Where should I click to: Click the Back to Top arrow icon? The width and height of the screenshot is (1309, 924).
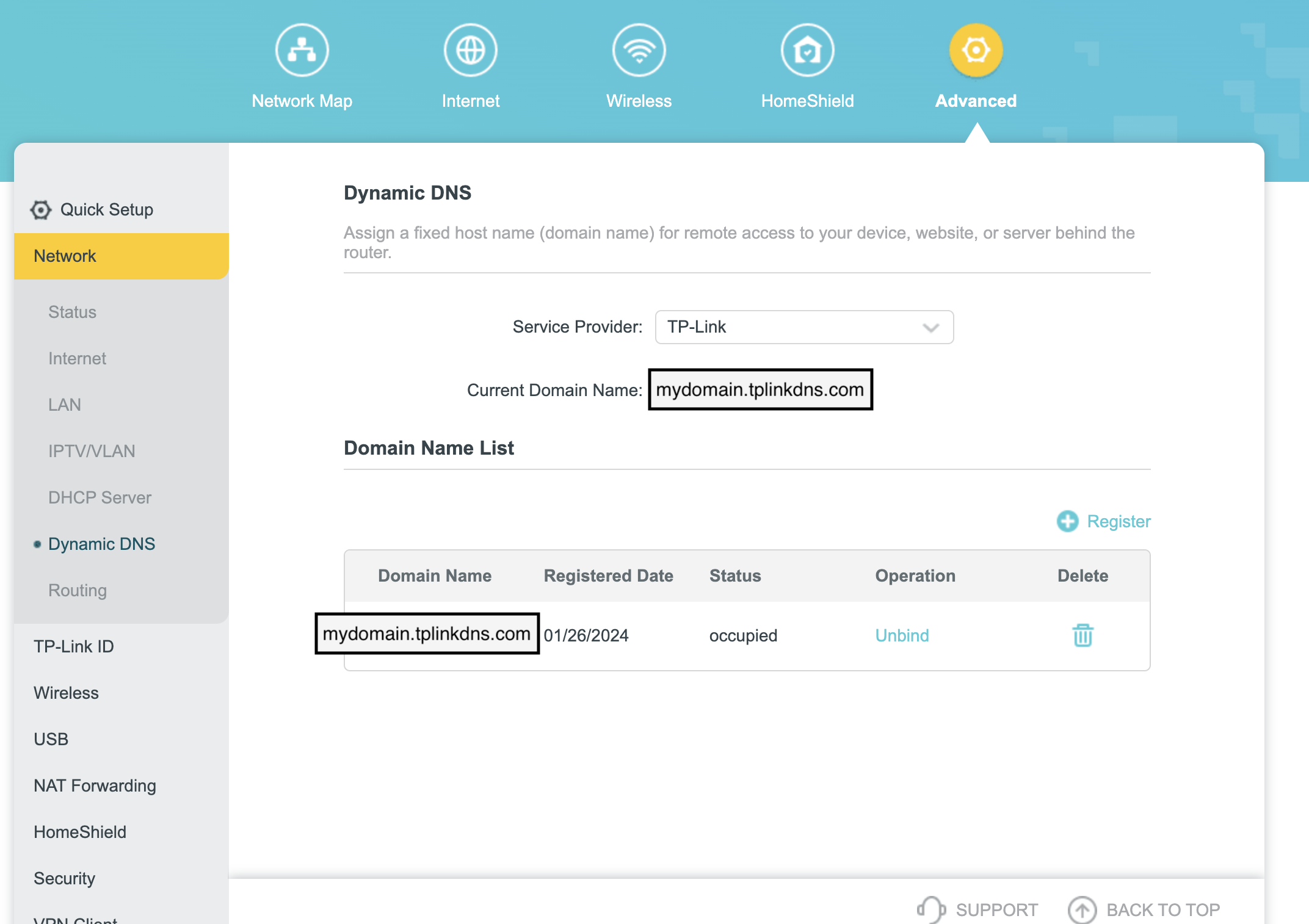(1082, 909)
